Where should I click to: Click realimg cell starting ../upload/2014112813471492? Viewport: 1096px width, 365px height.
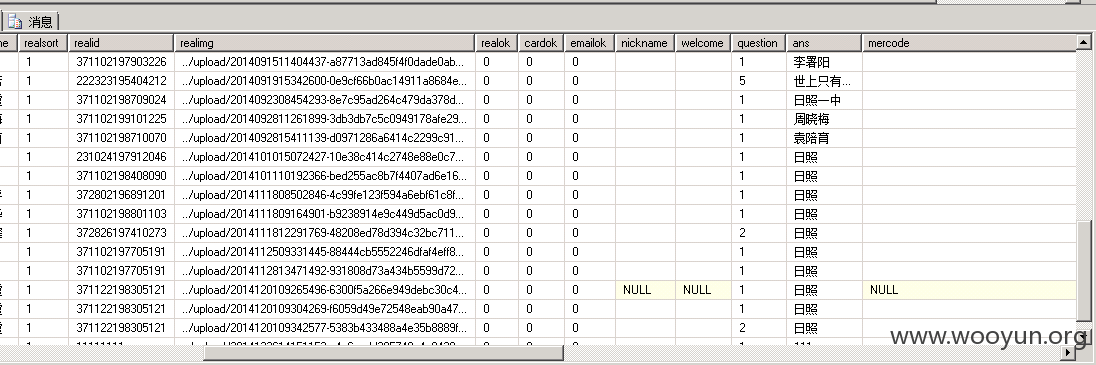click(x=324, y=271)
